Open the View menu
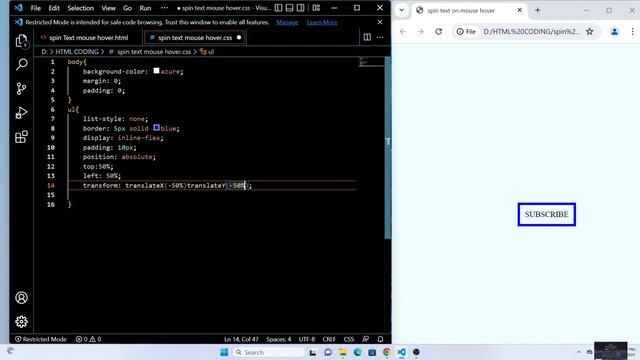640x360 pixels. point(109,8)
